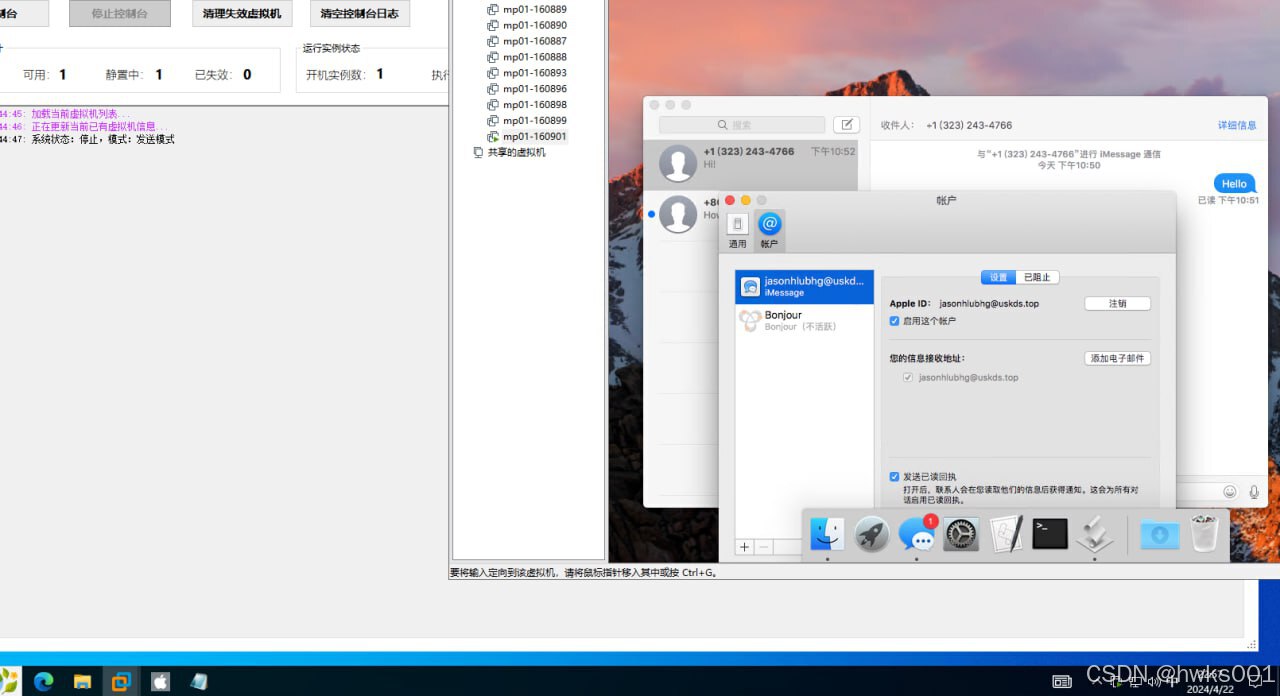Select virtual machine mp01-160889

(x=534, y=9)
